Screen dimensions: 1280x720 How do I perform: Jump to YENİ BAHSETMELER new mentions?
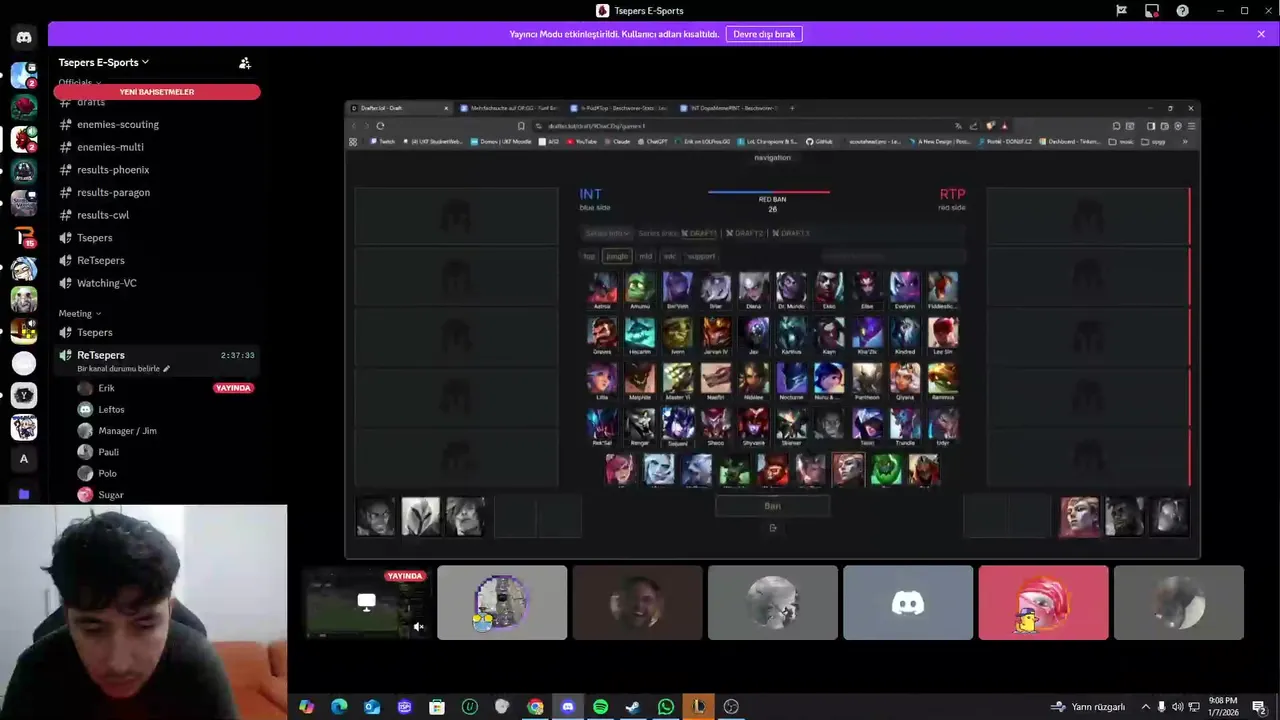(x=157, y=92)
